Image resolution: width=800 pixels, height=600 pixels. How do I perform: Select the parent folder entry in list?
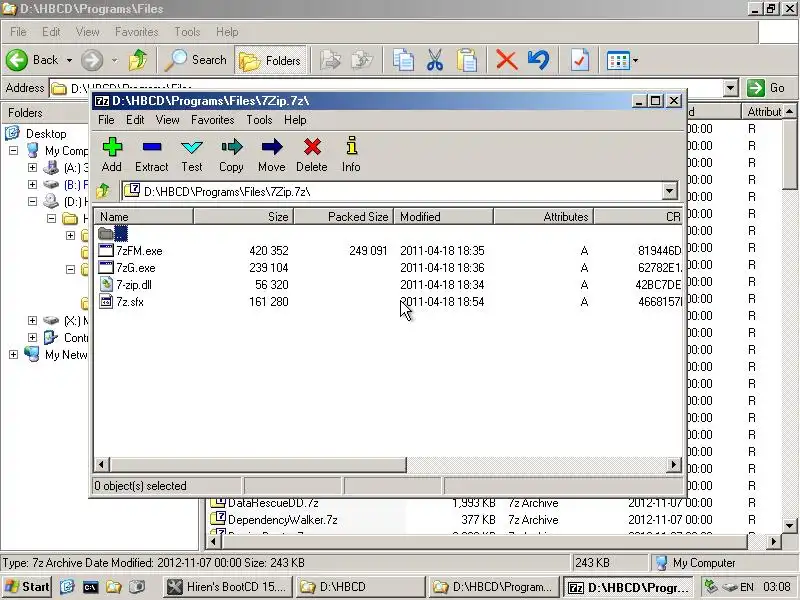113,234
